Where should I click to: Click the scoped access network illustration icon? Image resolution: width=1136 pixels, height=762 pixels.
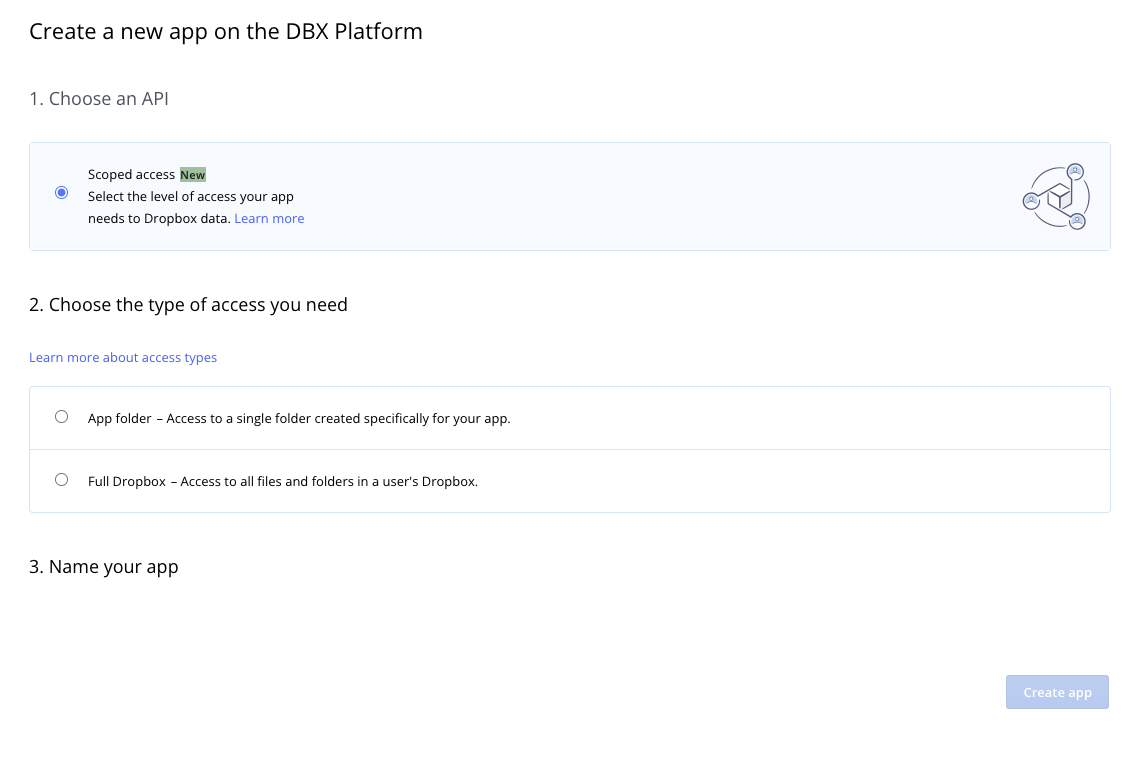click(1056, 196)
